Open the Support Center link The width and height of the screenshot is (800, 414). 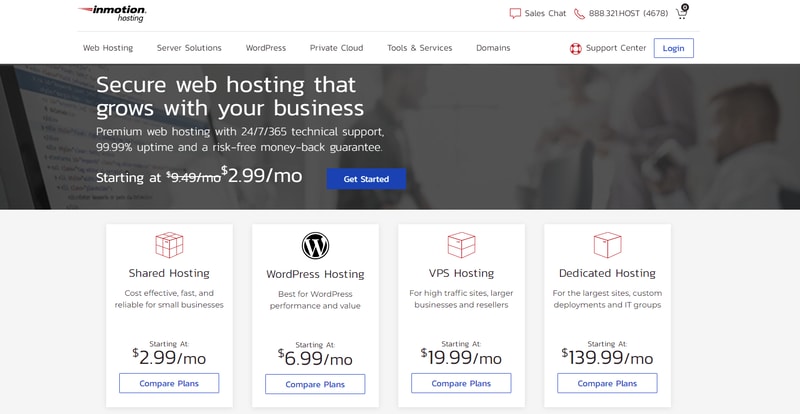point(616,48)
